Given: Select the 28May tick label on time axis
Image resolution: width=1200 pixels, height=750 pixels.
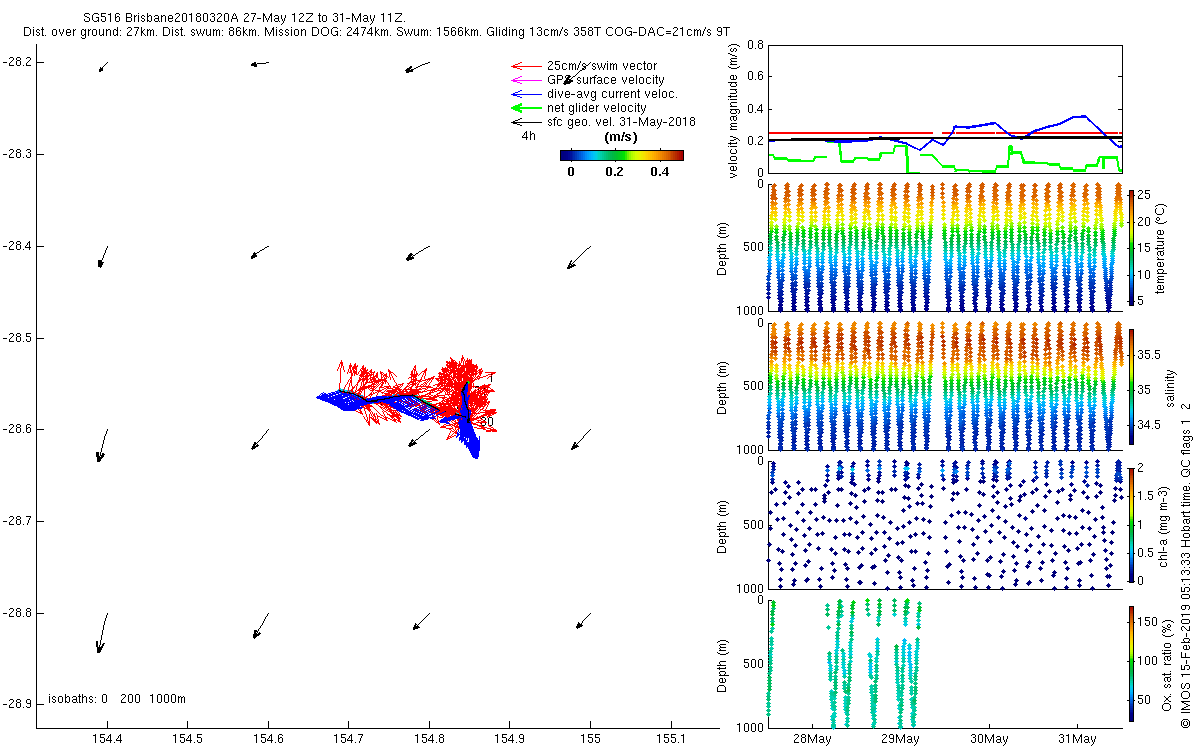Looking at the screenshot, I should click(812, 739).
